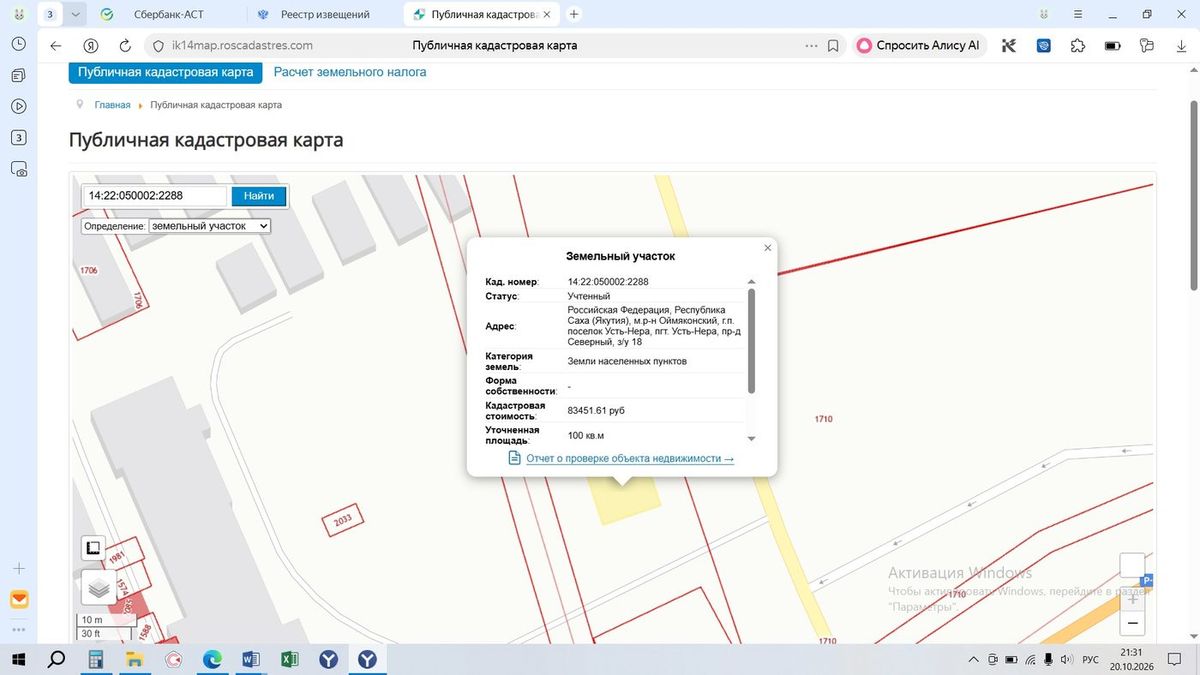
Task: Bookmark the page with bookmark icon
Action: click(x=833, y=46)
